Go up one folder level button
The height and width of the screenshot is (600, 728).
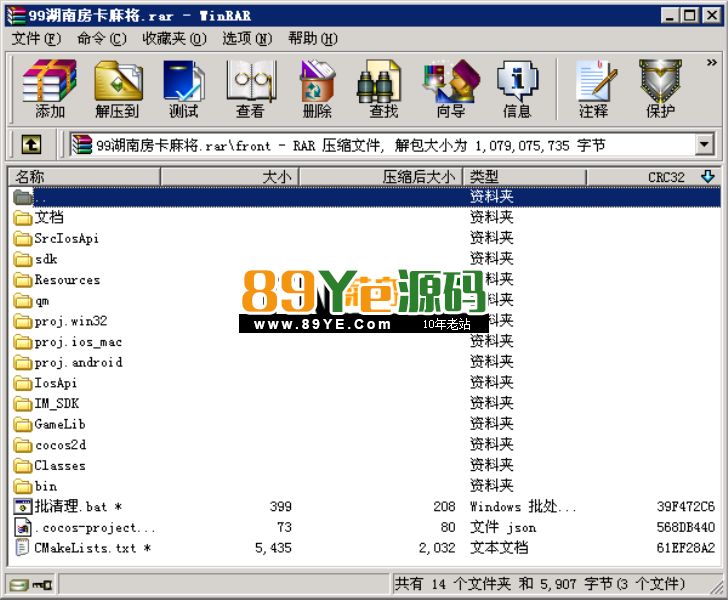[31, 144]
